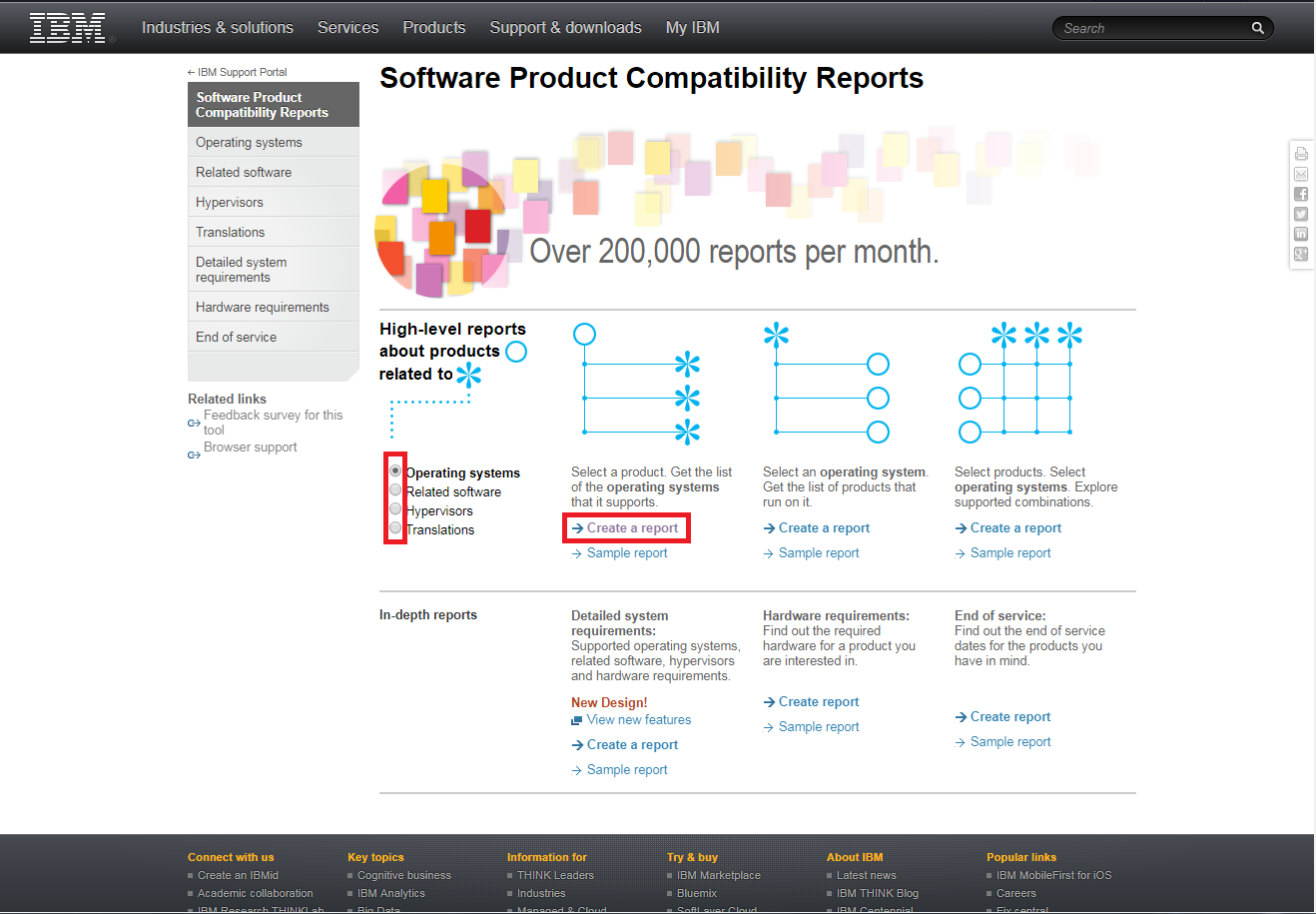Open Hardware requirements in the sidebar
Screen dimensions: 1316x914
point(274,307)
